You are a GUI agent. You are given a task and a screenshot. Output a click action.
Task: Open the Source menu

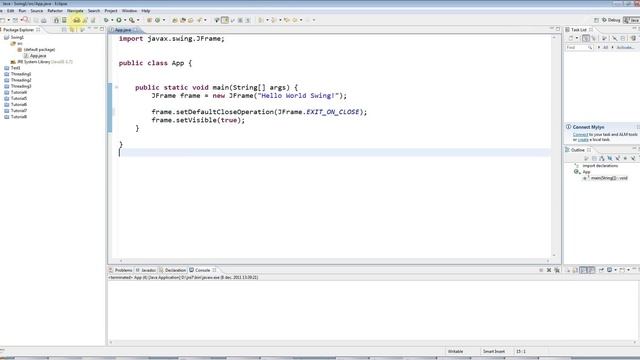click(x=36, y=11)
